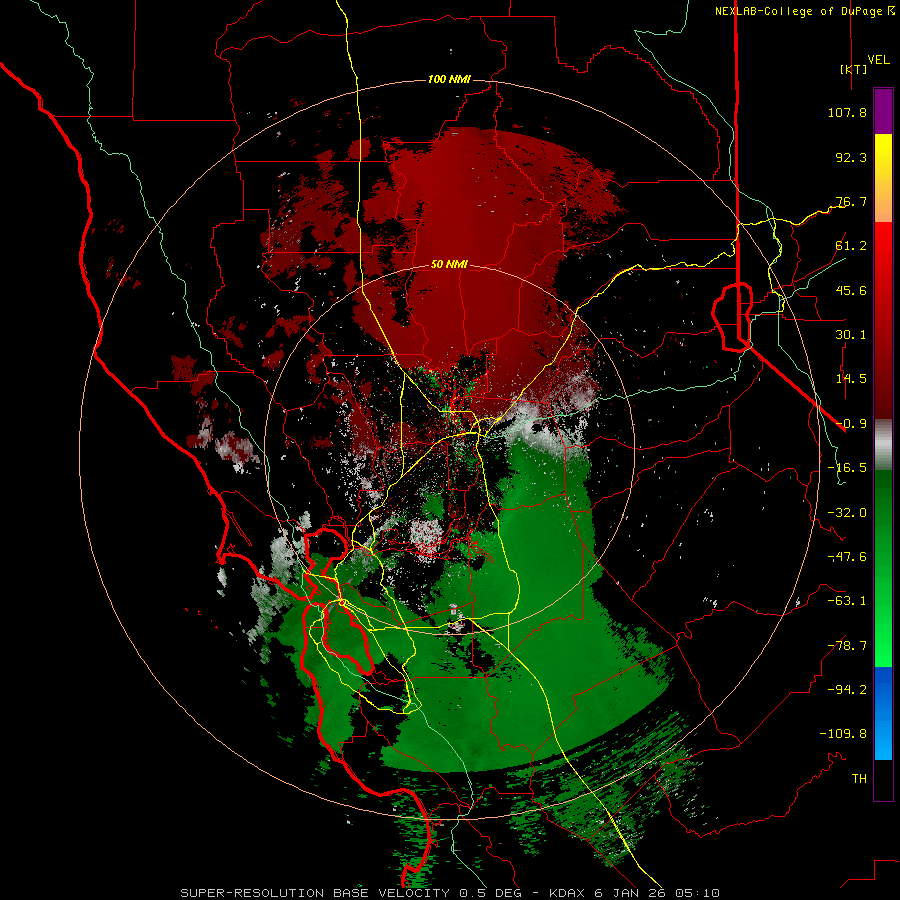900x900 pixels.
Task: Click the 76.7 legend value
Action: [851, 201]
